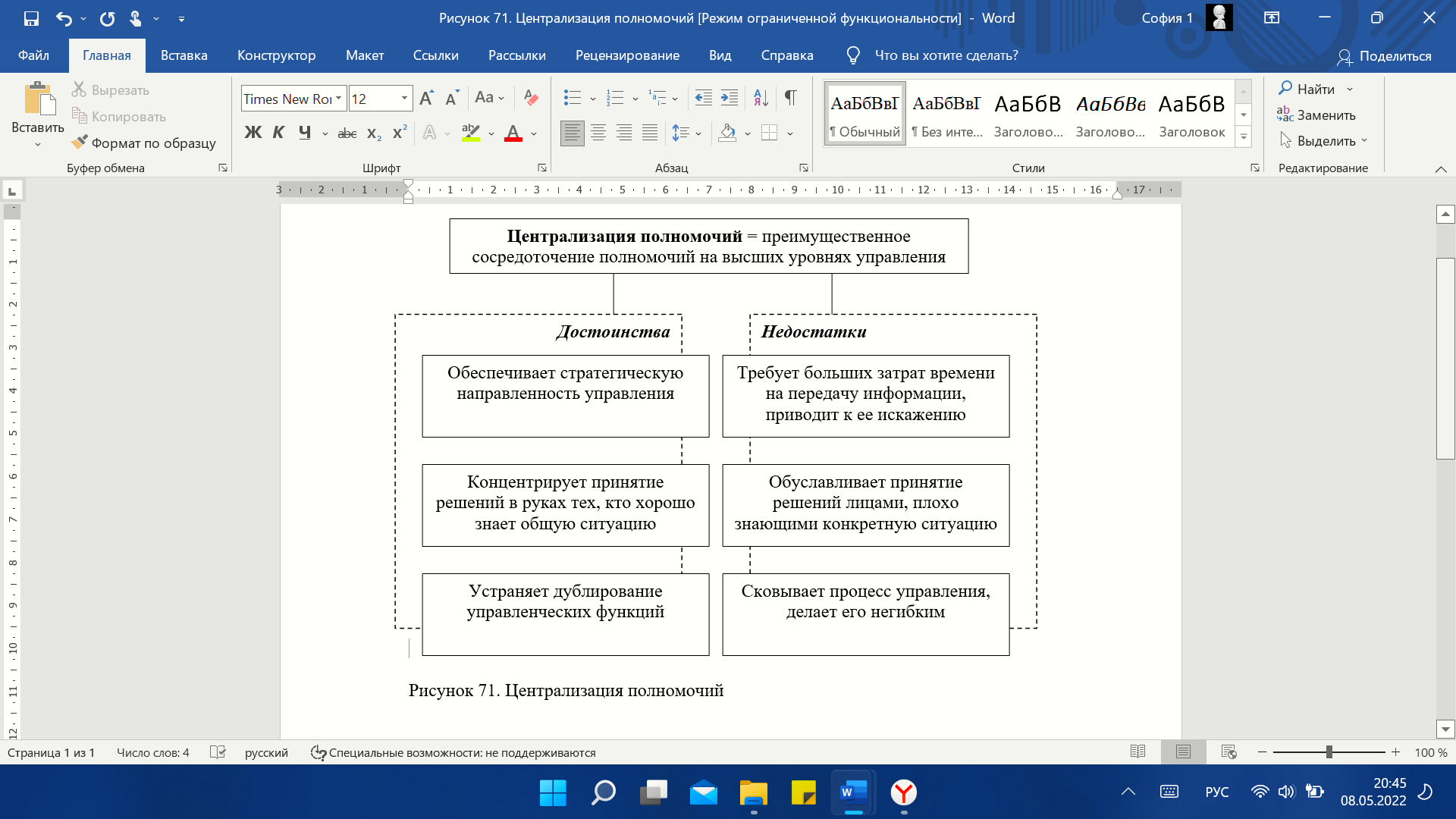Show or hide paragraph marks
The image size is (1456, 819).
coord(791,98)
